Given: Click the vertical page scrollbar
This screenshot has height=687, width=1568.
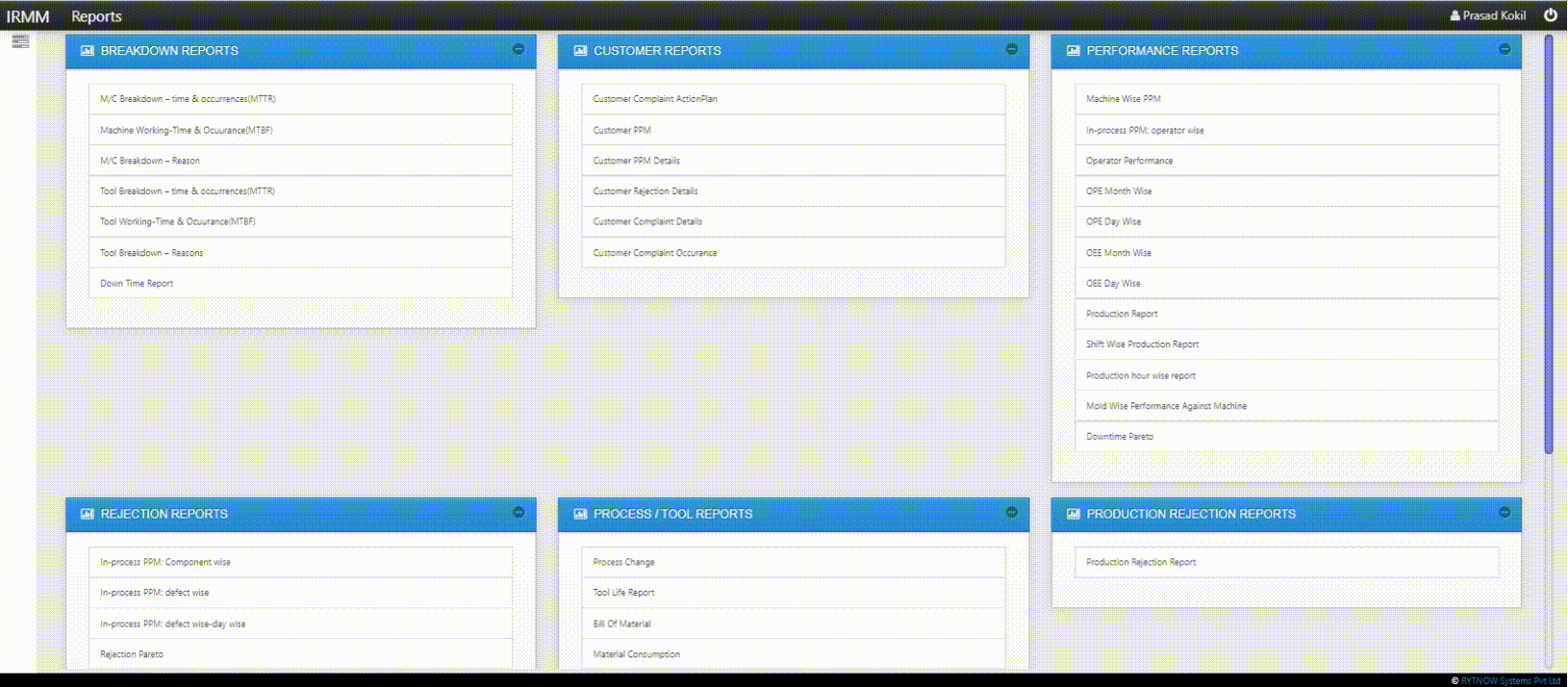Looking at the screenshot, I should (x=1548, y=241).
